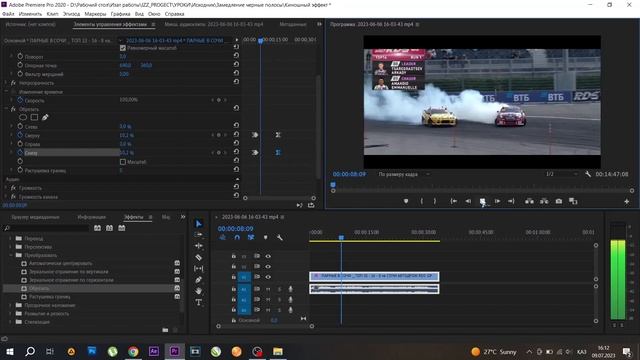The height and width of the screenshot is (360, 640).
Task: Switch to Информация tab
Action: tap(91, 217)
